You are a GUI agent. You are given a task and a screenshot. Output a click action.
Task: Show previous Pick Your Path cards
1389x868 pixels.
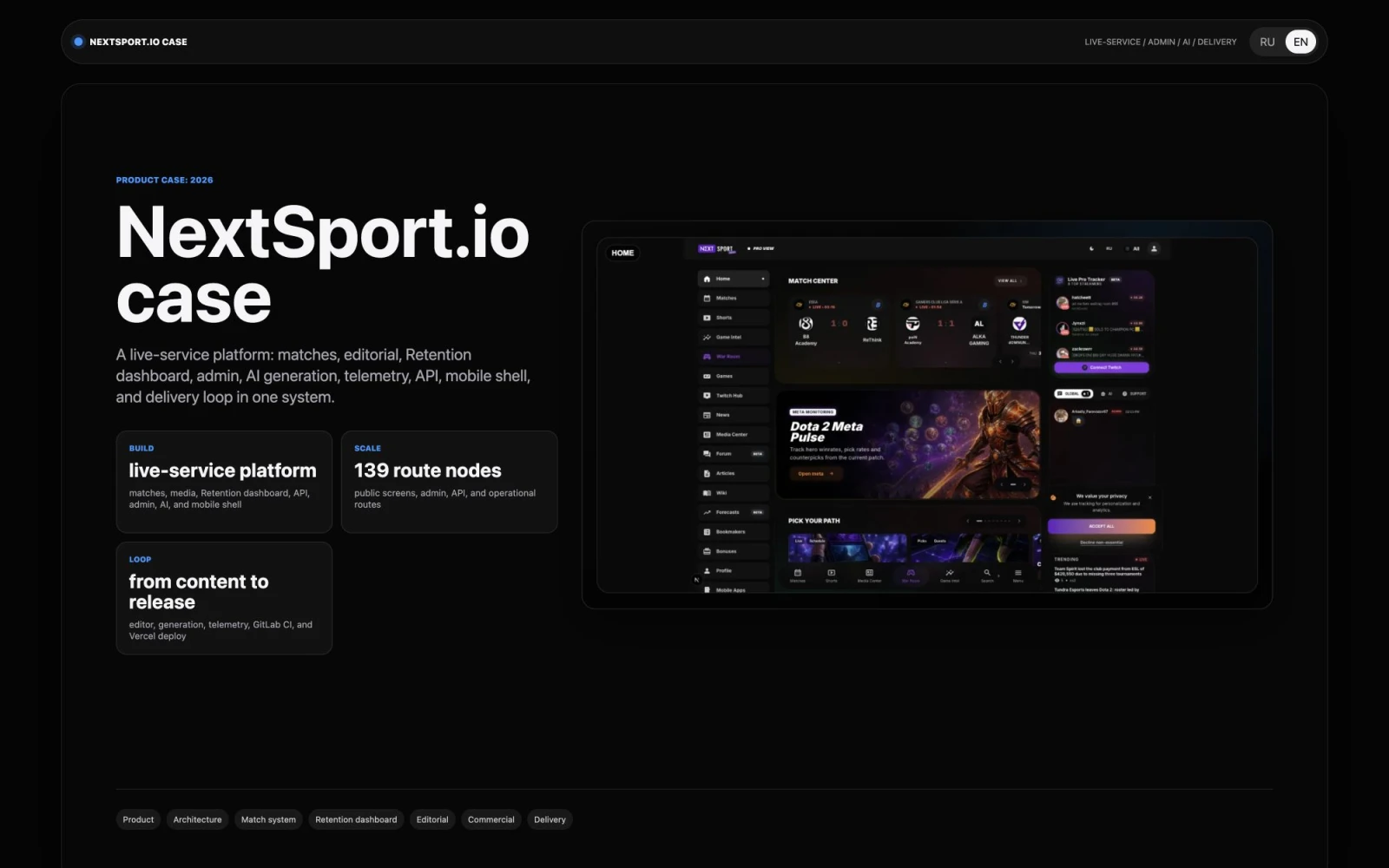click(967, 521)
